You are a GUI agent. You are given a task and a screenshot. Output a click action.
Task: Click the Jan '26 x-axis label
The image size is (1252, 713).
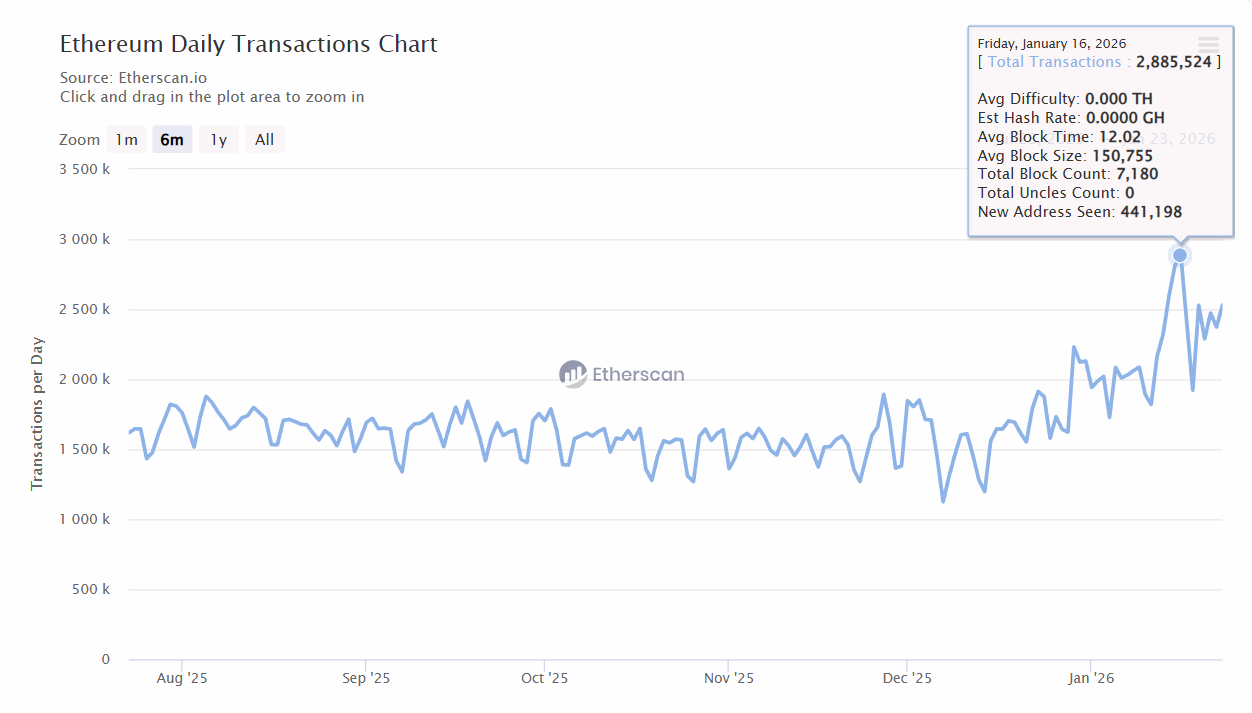pyautogui.click(x=1091, y=678)
